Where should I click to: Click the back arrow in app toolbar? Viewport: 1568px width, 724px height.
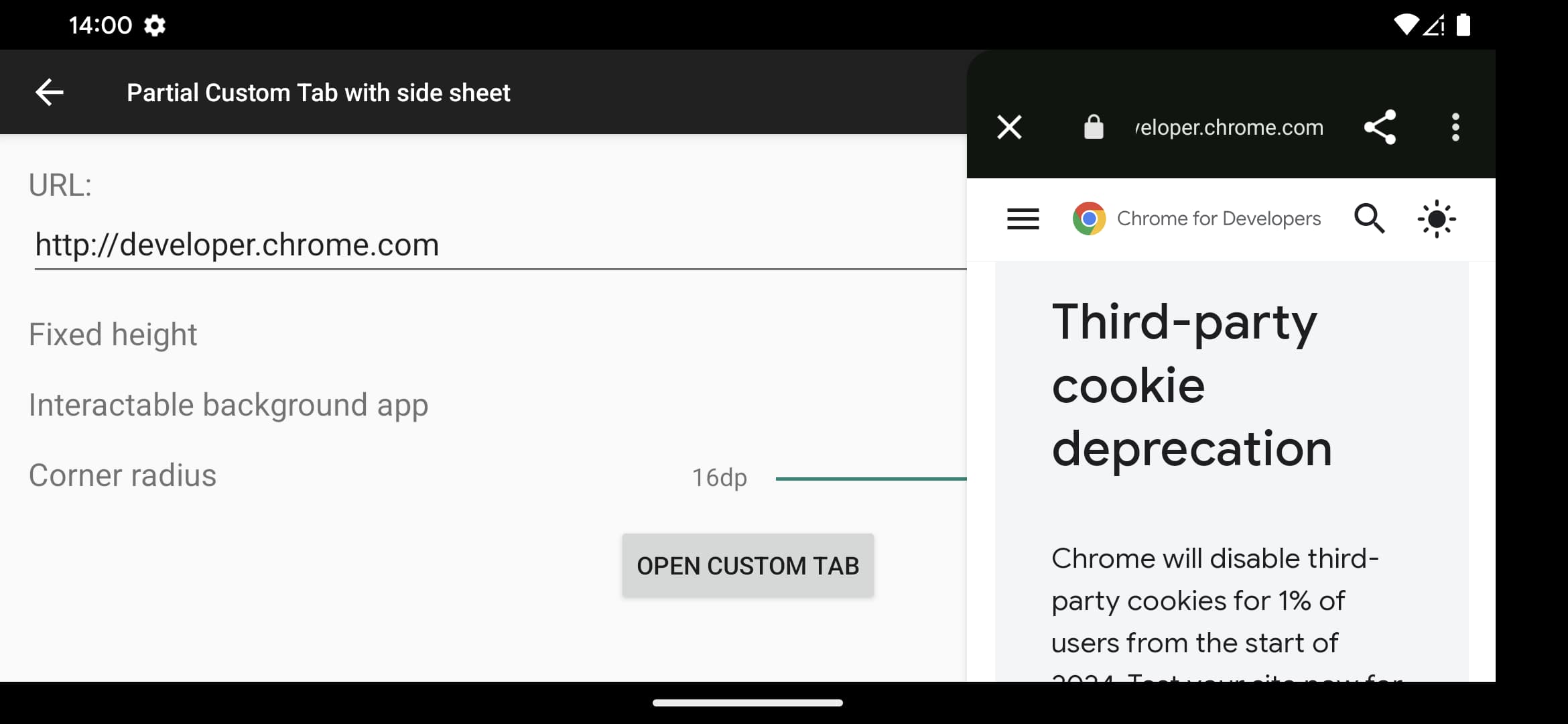click(48, 92)
